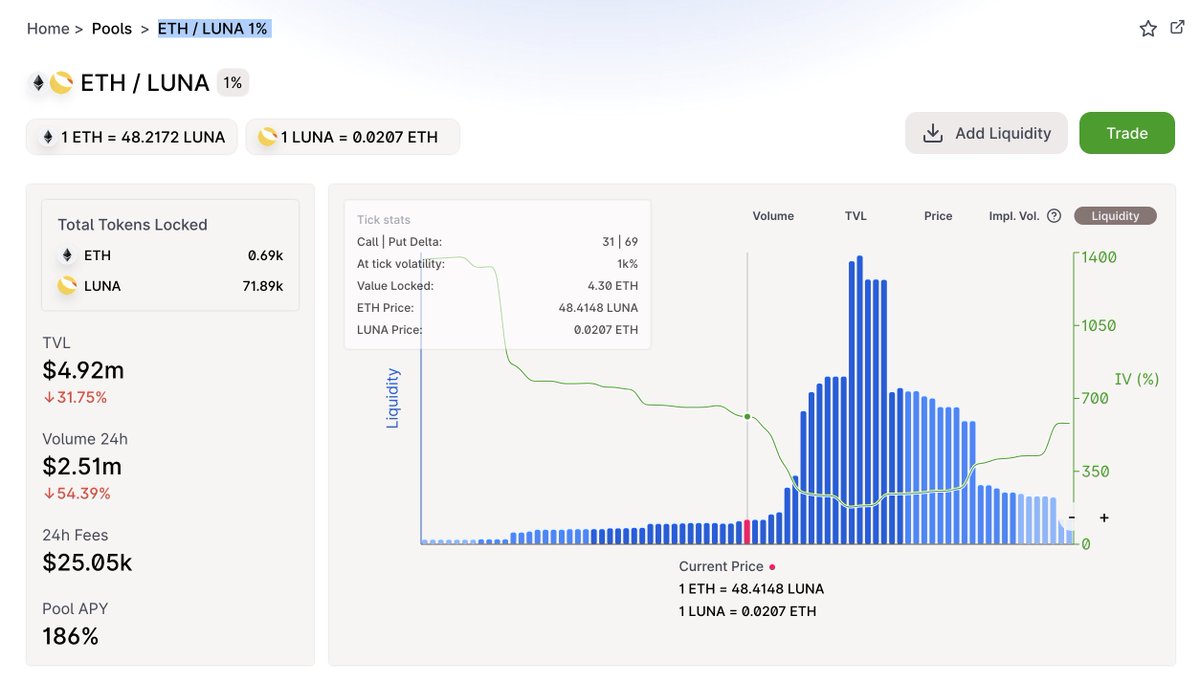Click the star favorite icon

[x=1148, y=29]
